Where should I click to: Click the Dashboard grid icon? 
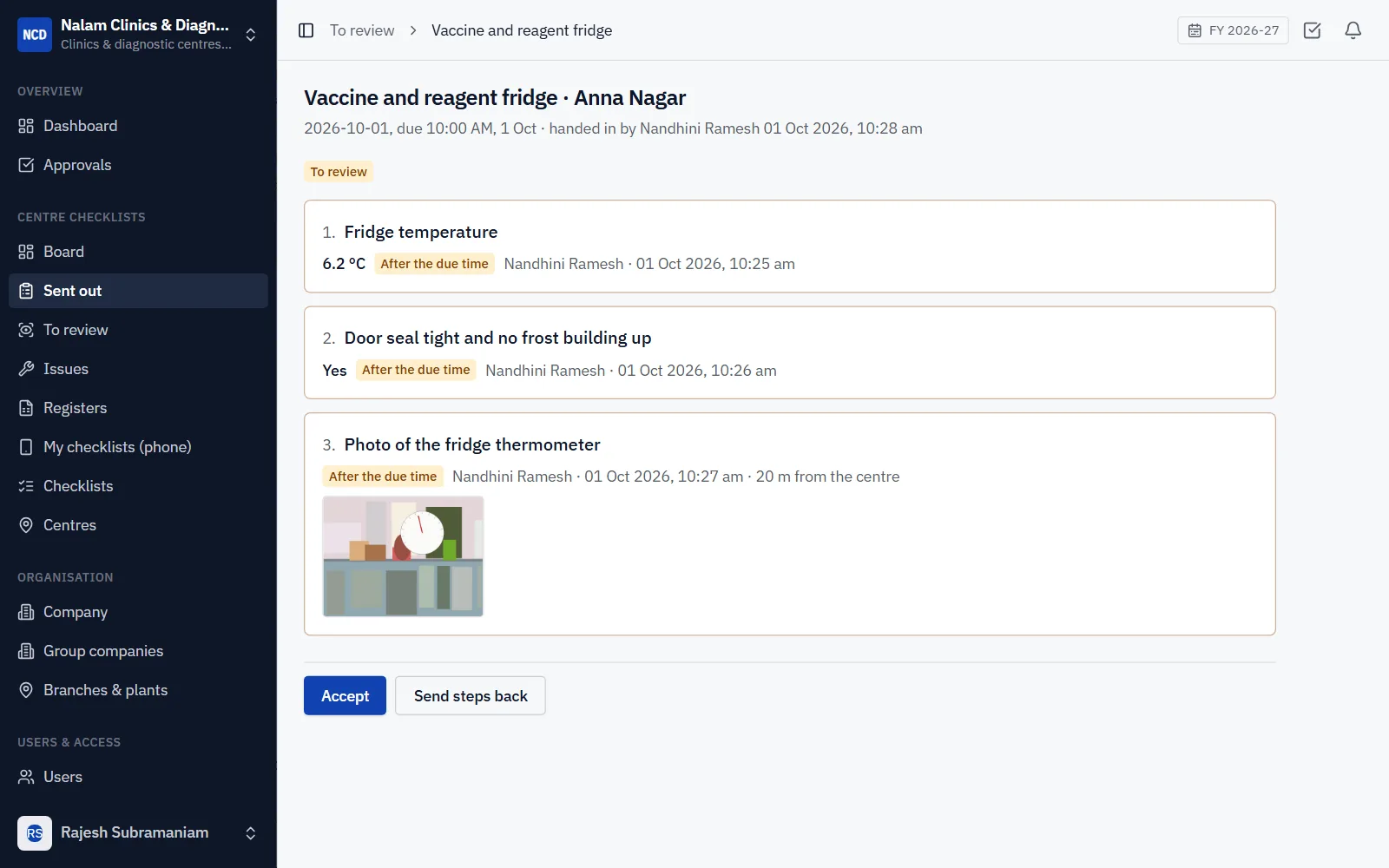[26, 126]
